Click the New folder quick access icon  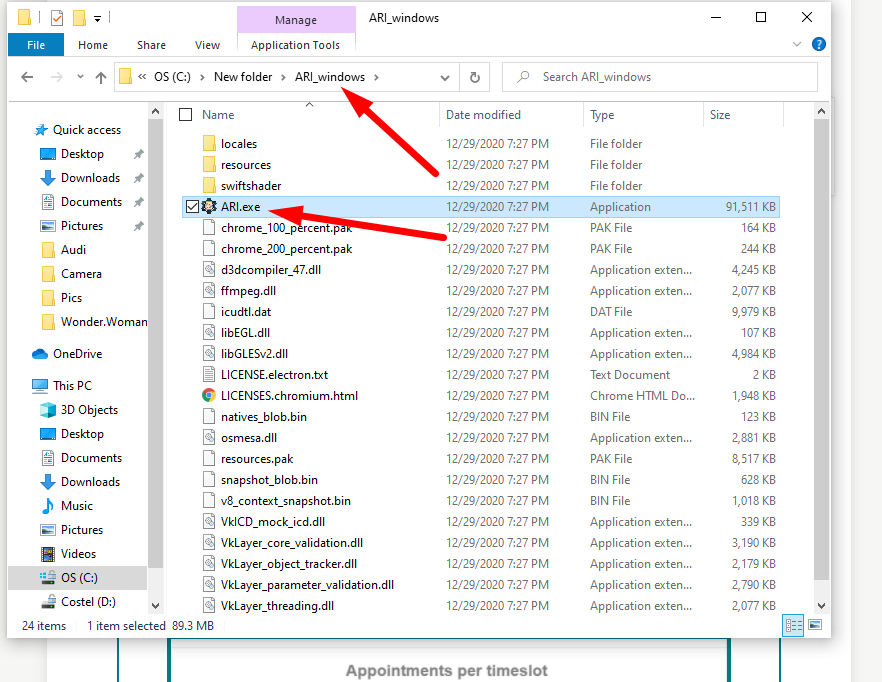(79, 19)
